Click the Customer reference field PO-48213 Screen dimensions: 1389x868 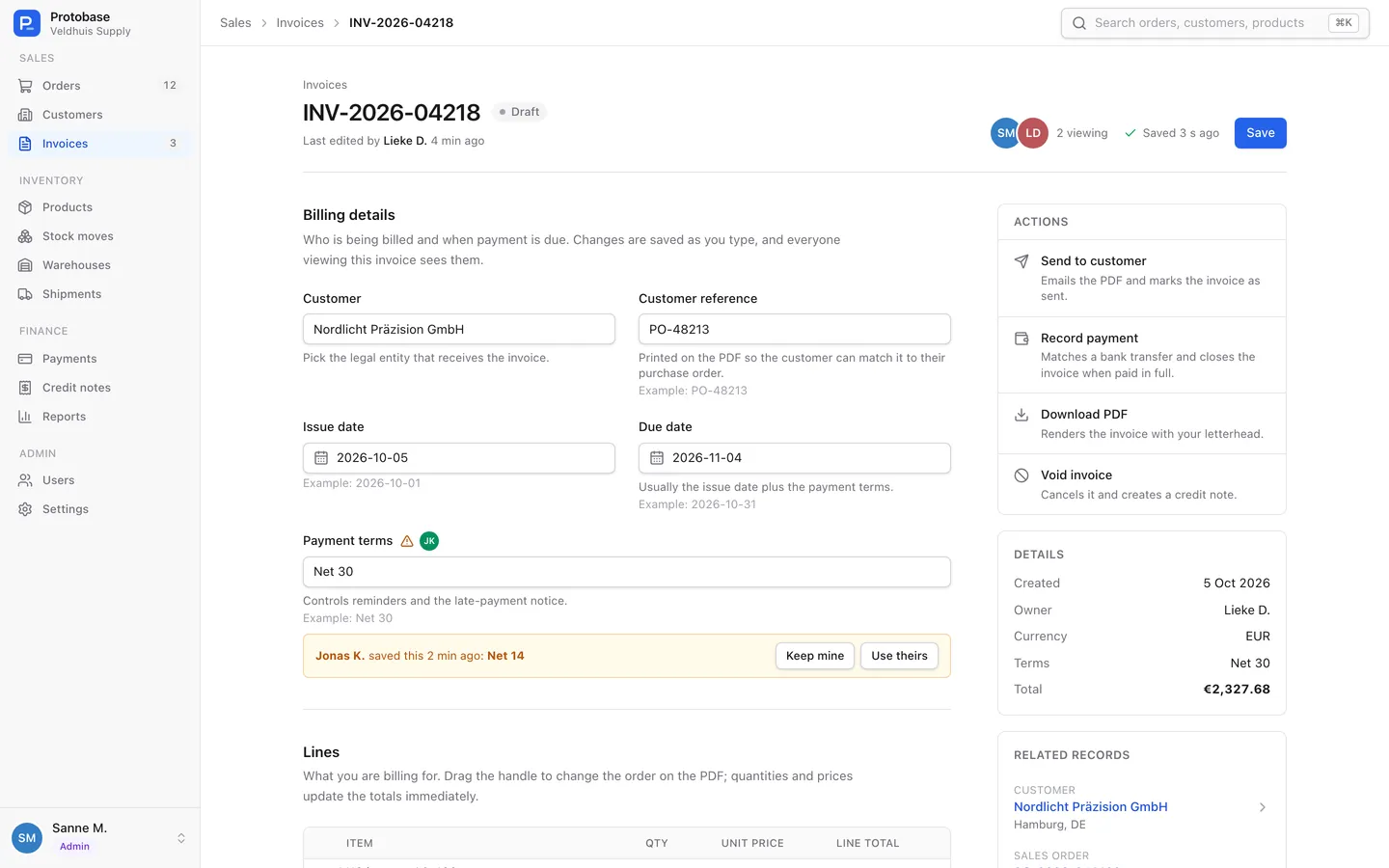tap(795, 329)
